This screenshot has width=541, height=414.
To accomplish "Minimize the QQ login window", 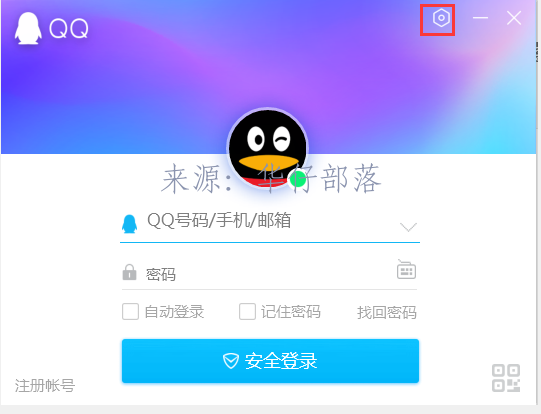I will tap(480, 18).
